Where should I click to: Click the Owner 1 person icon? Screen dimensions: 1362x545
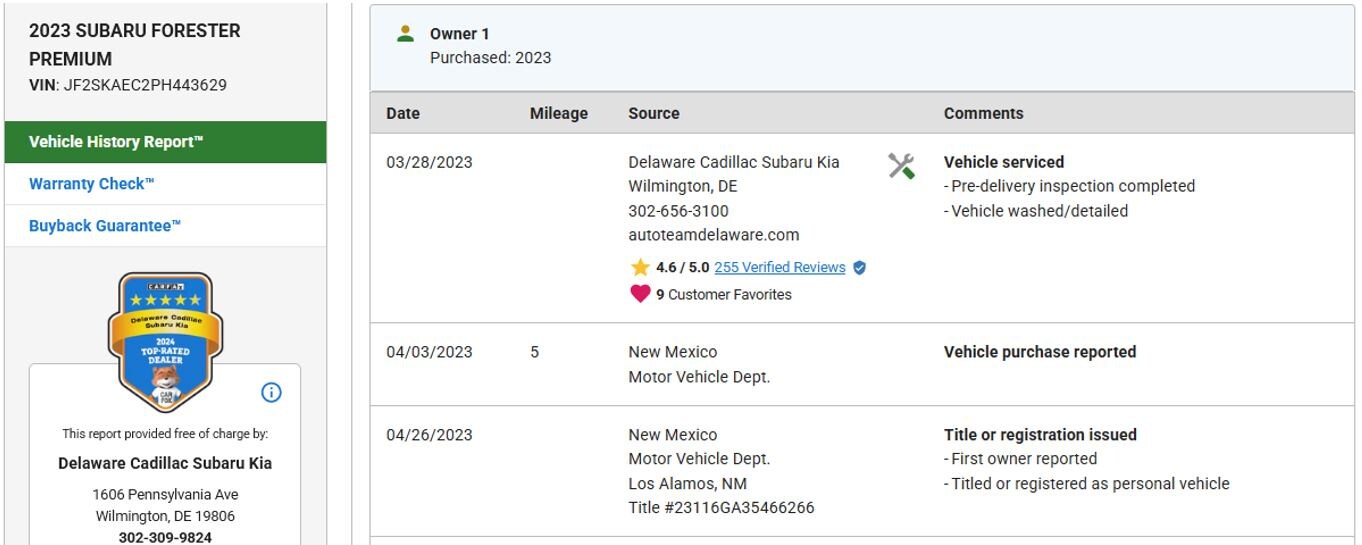pos(405,34)
